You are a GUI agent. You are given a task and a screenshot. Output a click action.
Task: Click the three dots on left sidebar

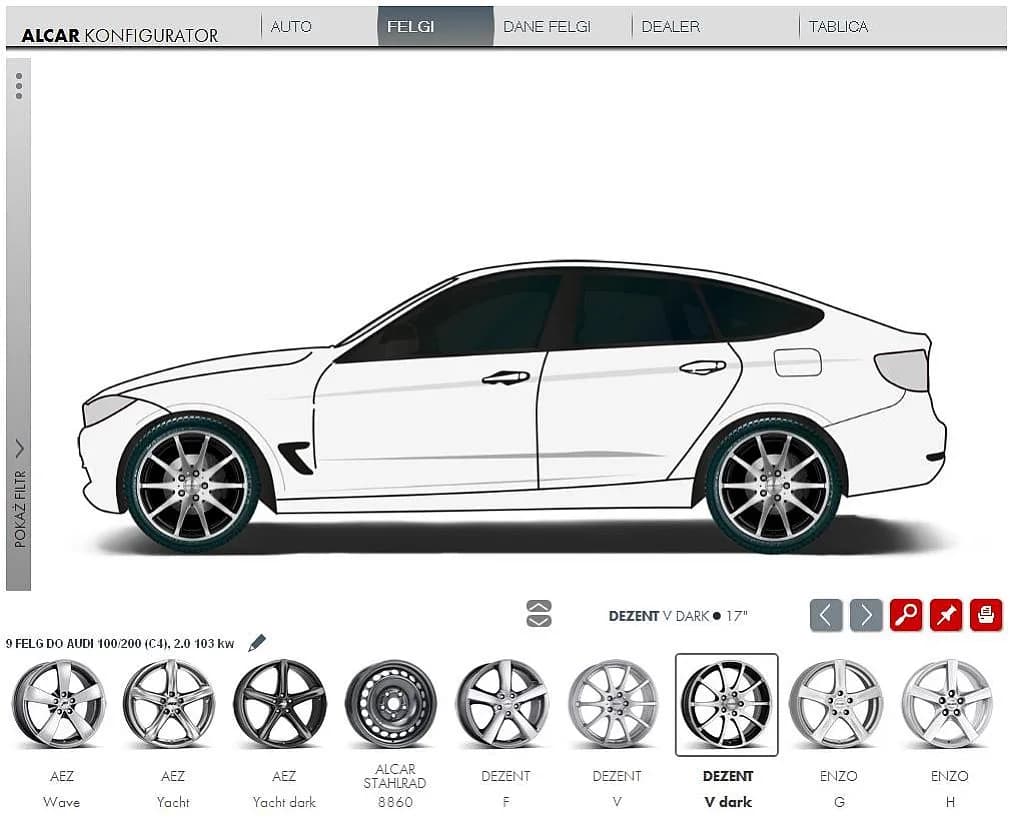pos(18,86)
